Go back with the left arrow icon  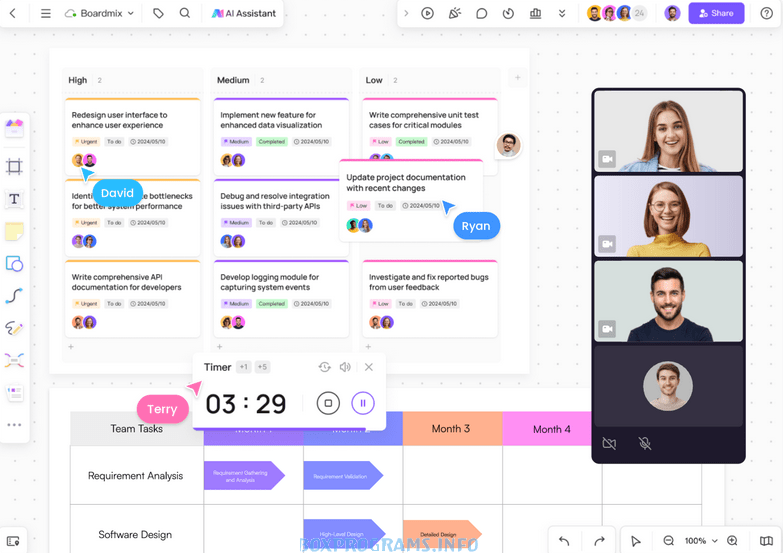coord(13,13)
